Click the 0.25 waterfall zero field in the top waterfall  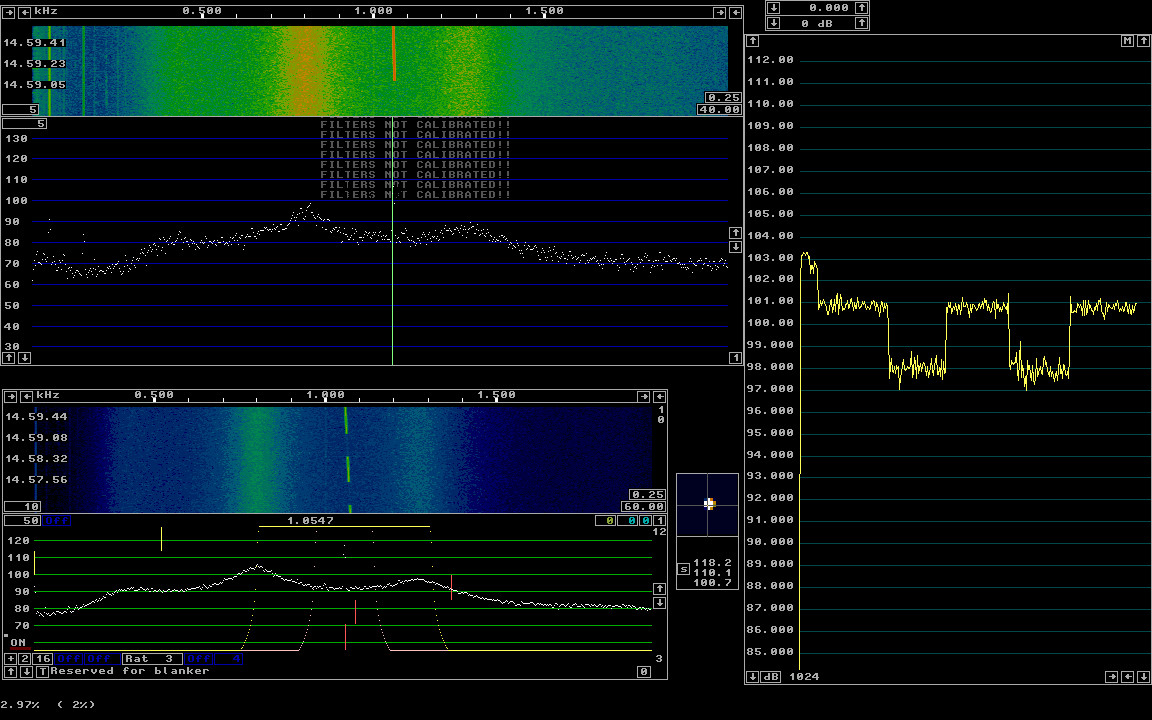[x=724, y=98]
